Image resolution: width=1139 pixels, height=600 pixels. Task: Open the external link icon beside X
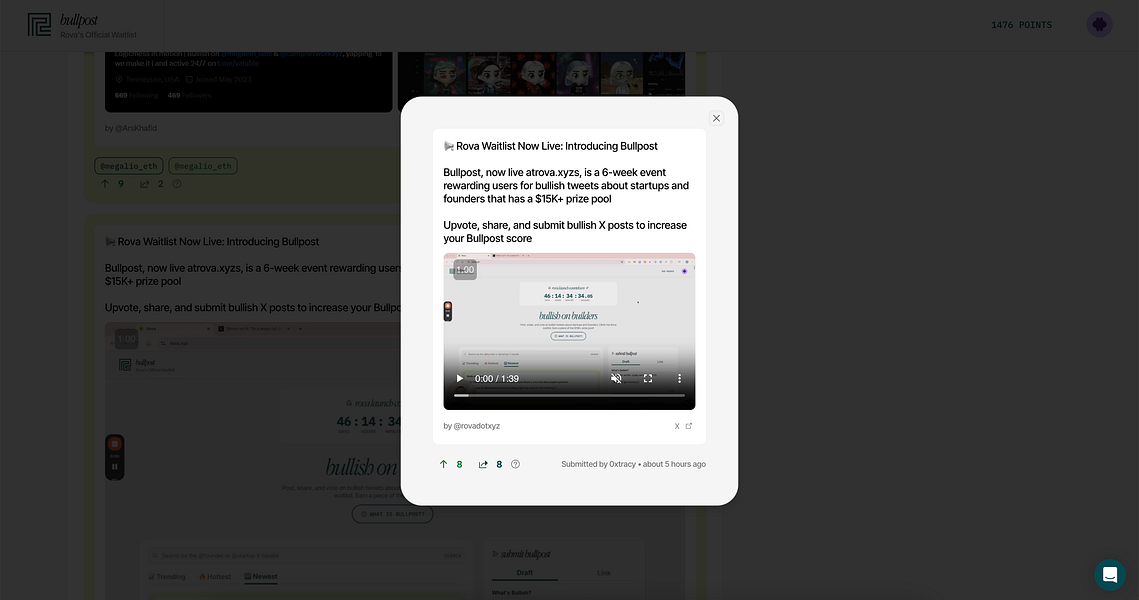689,426
